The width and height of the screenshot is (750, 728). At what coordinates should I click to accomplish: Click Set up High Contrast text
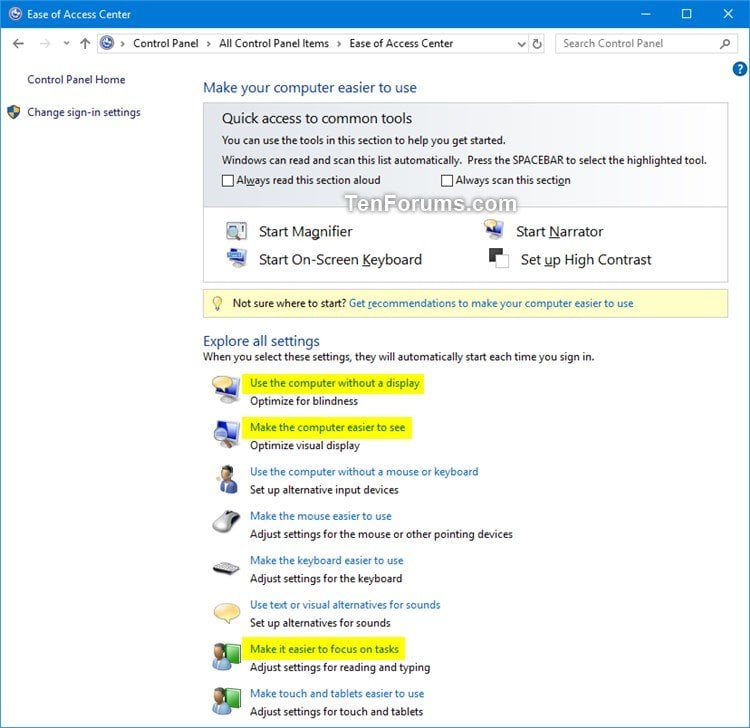pos(586,259)
